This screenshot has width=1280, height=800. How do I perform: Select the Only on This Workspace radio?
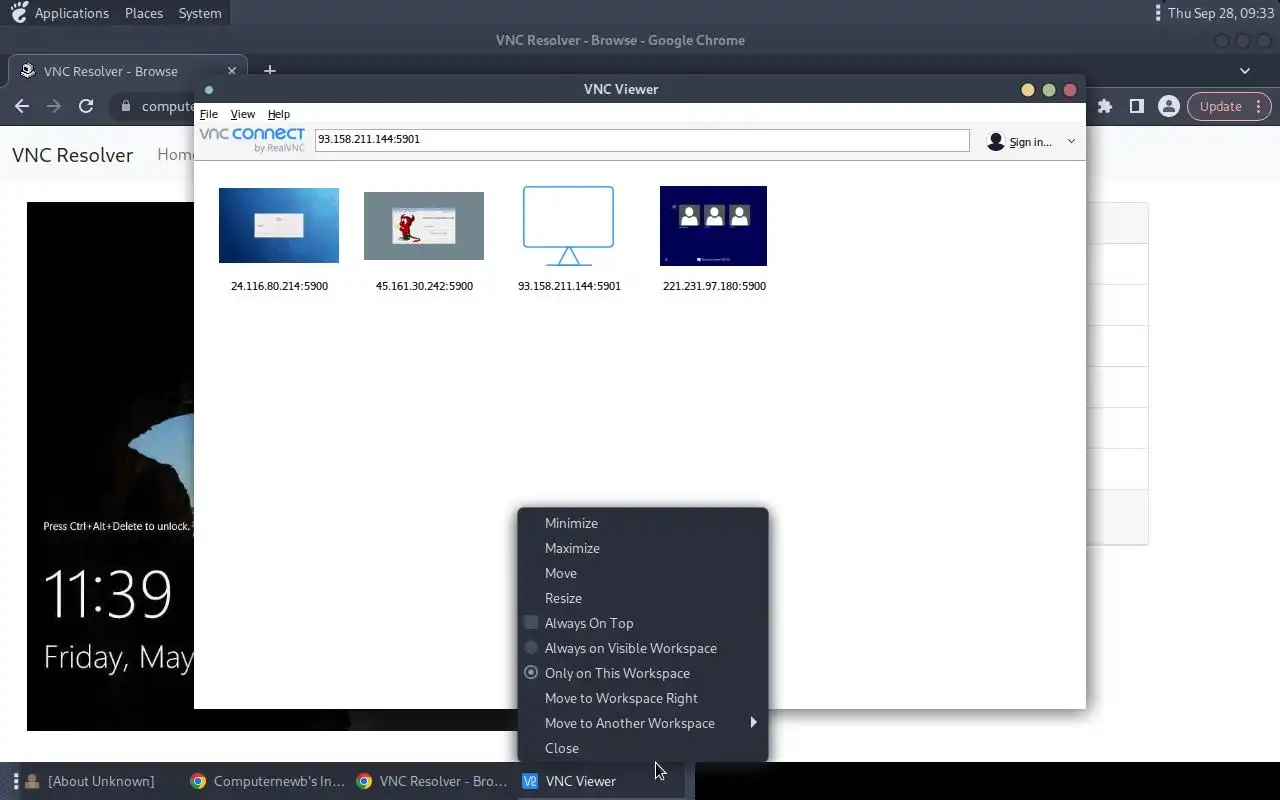(531, 672)
